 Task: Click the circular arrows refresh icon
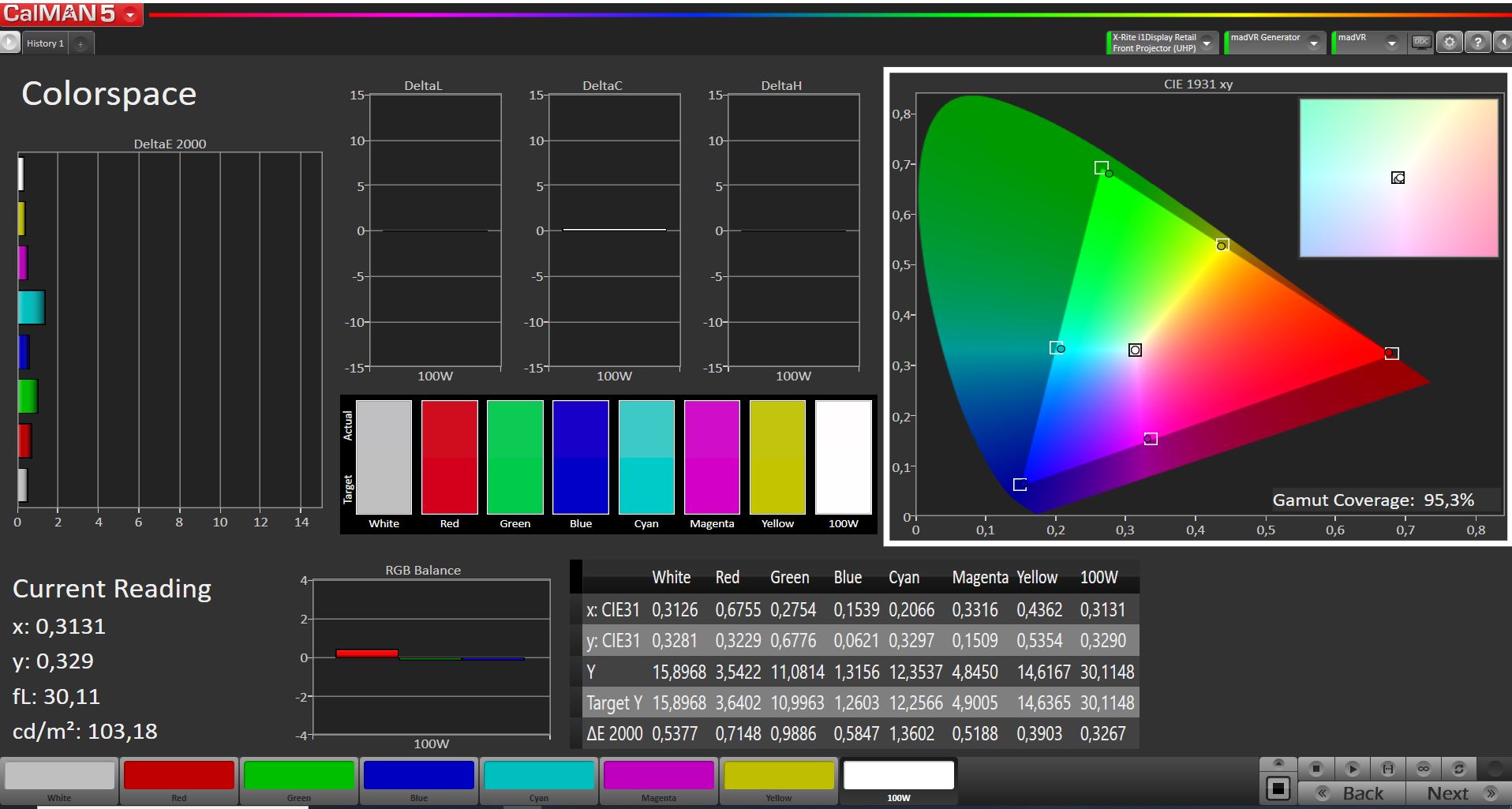point(1458,768)
